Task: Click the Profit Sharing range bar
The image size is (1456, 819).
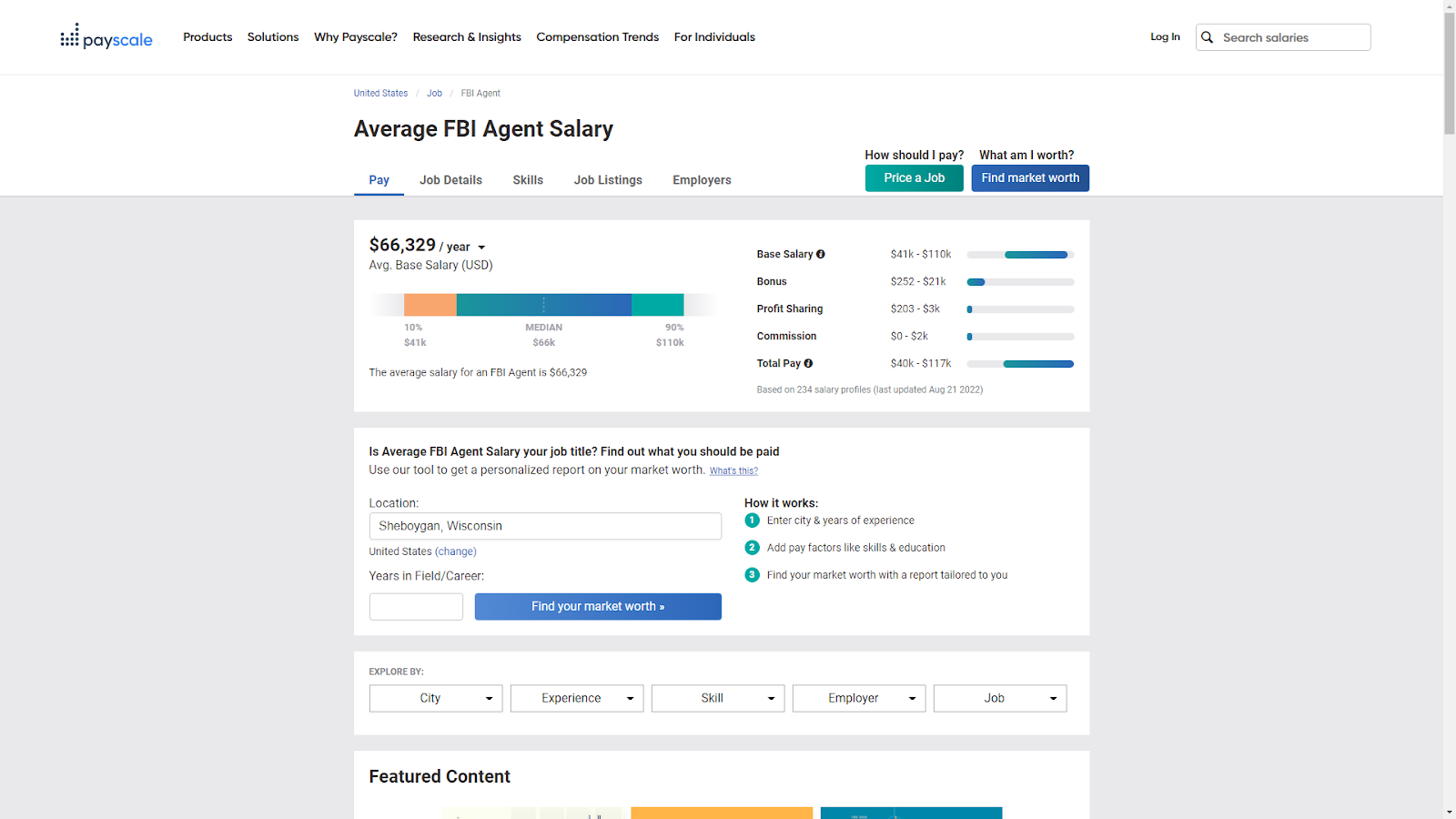Action: (1020, 309)
